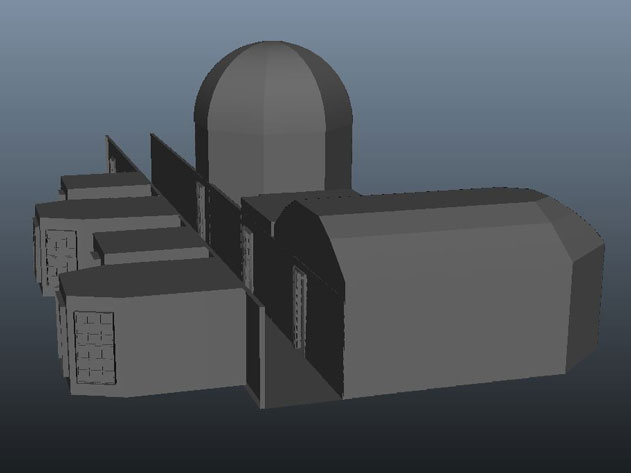631x473 pixels.
Task: Select the gridded window on the front-left block
Action: point(93,346)
